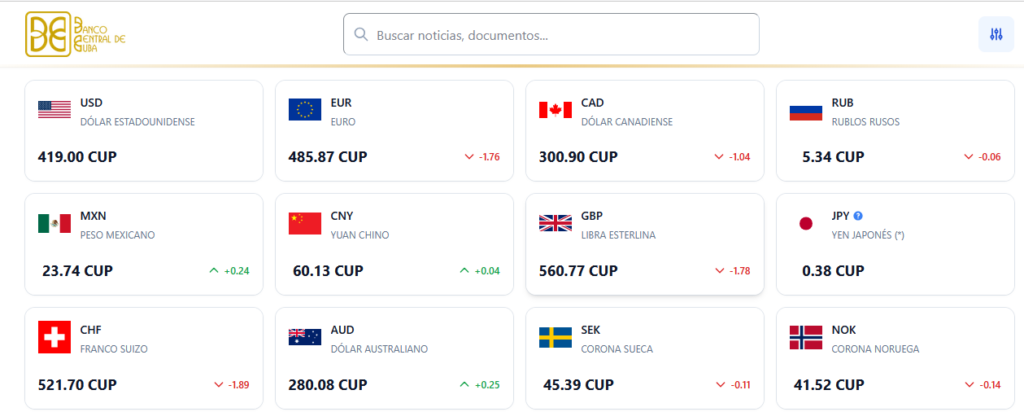Select the SEK Corona Sueca card

644,358
